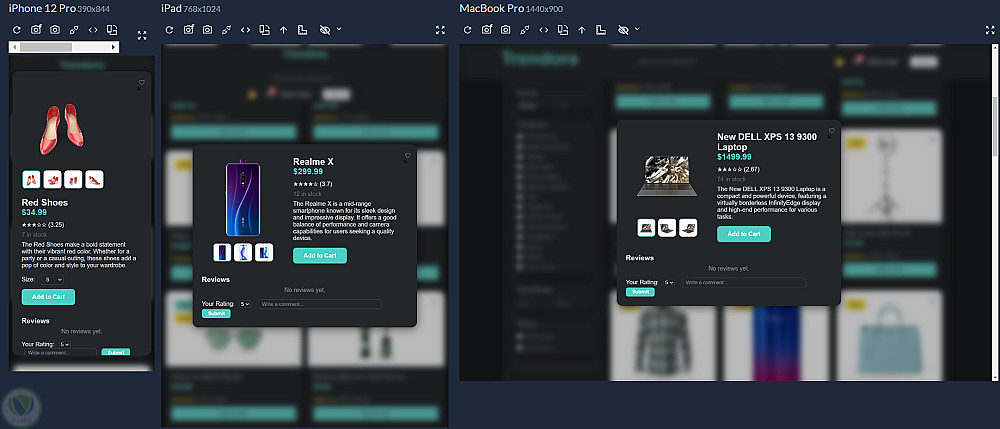Capture viewport screenshot of MacBook Pro pane

(x=505, y=30)
